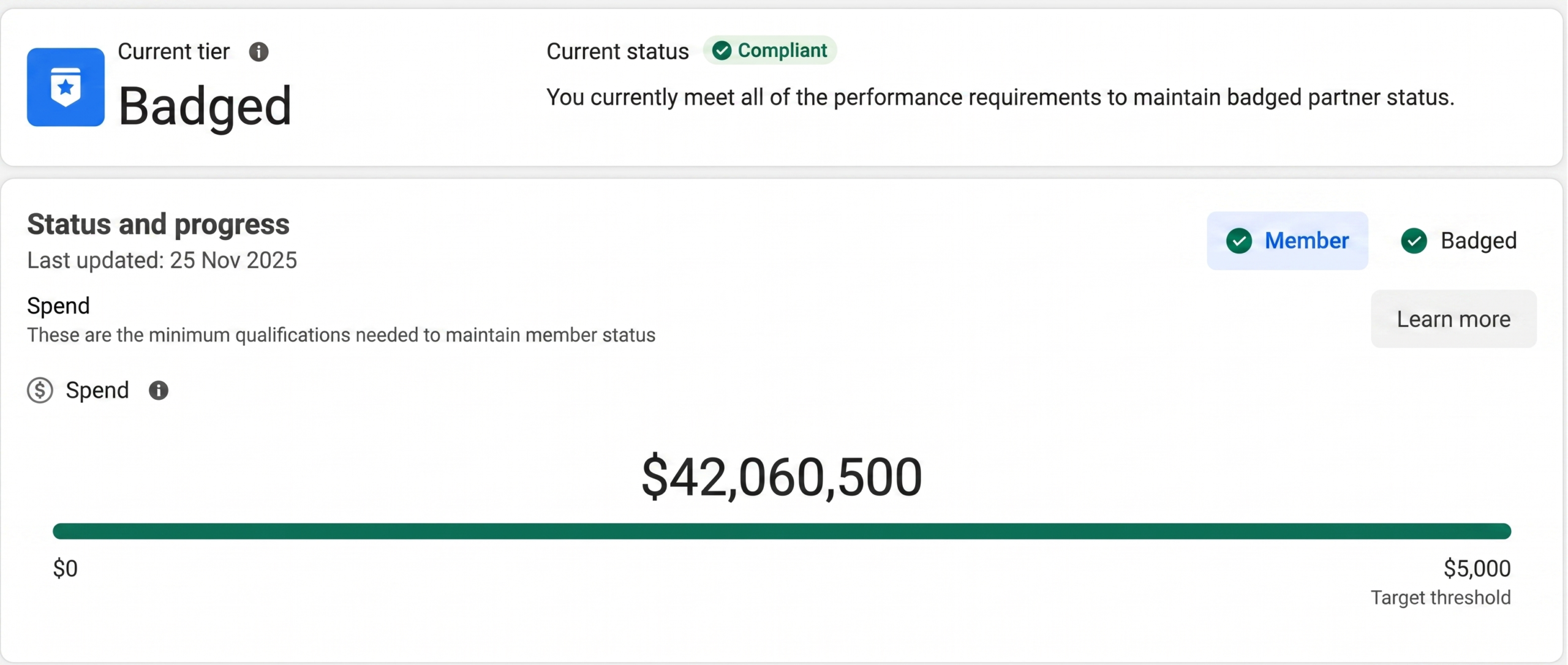Click the Learn more button
The height and width of the screenshot is (665, 1568).
click(x=1453, y=319)
